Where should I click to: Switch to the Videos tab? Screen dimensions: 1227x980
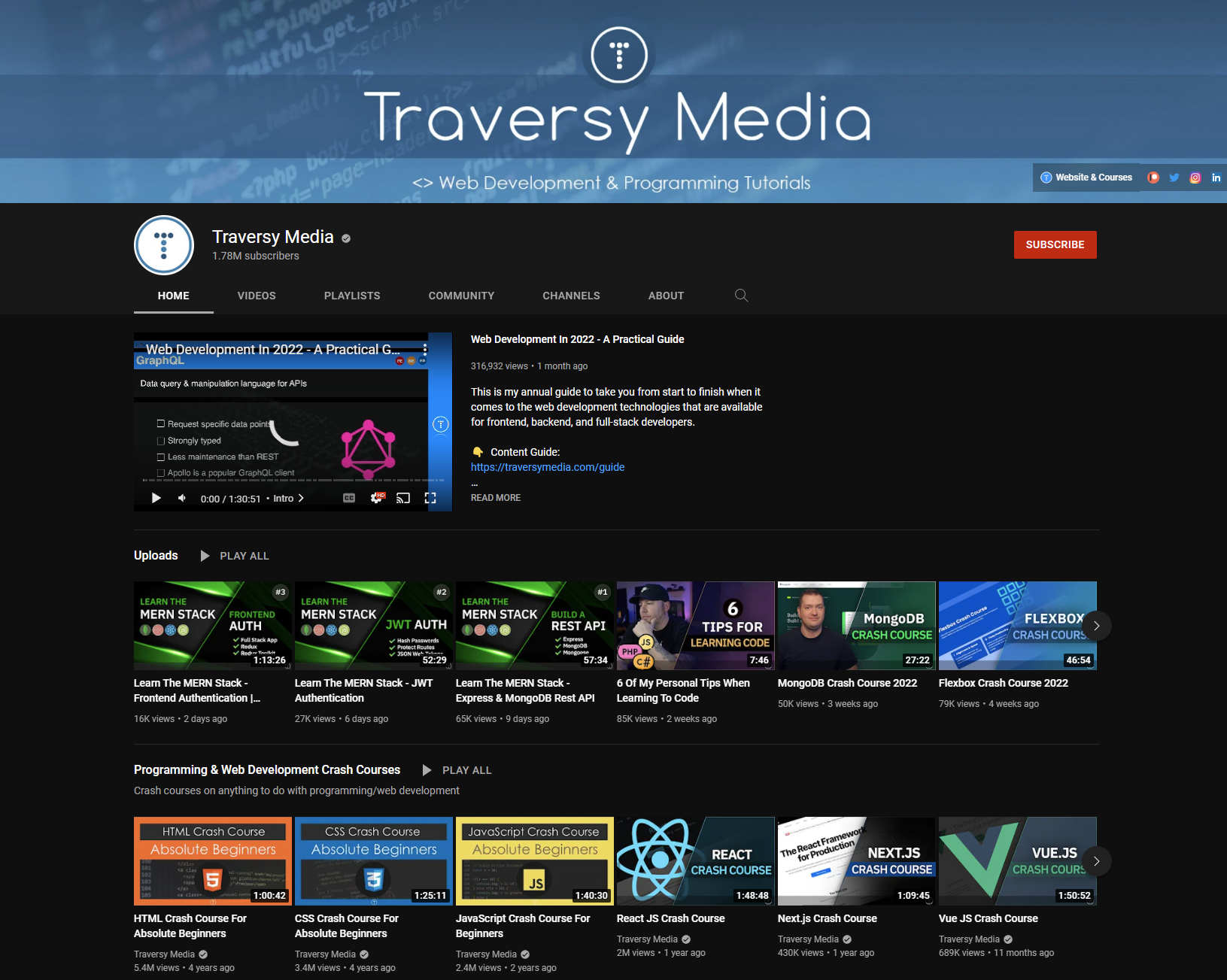pos(257,296)
